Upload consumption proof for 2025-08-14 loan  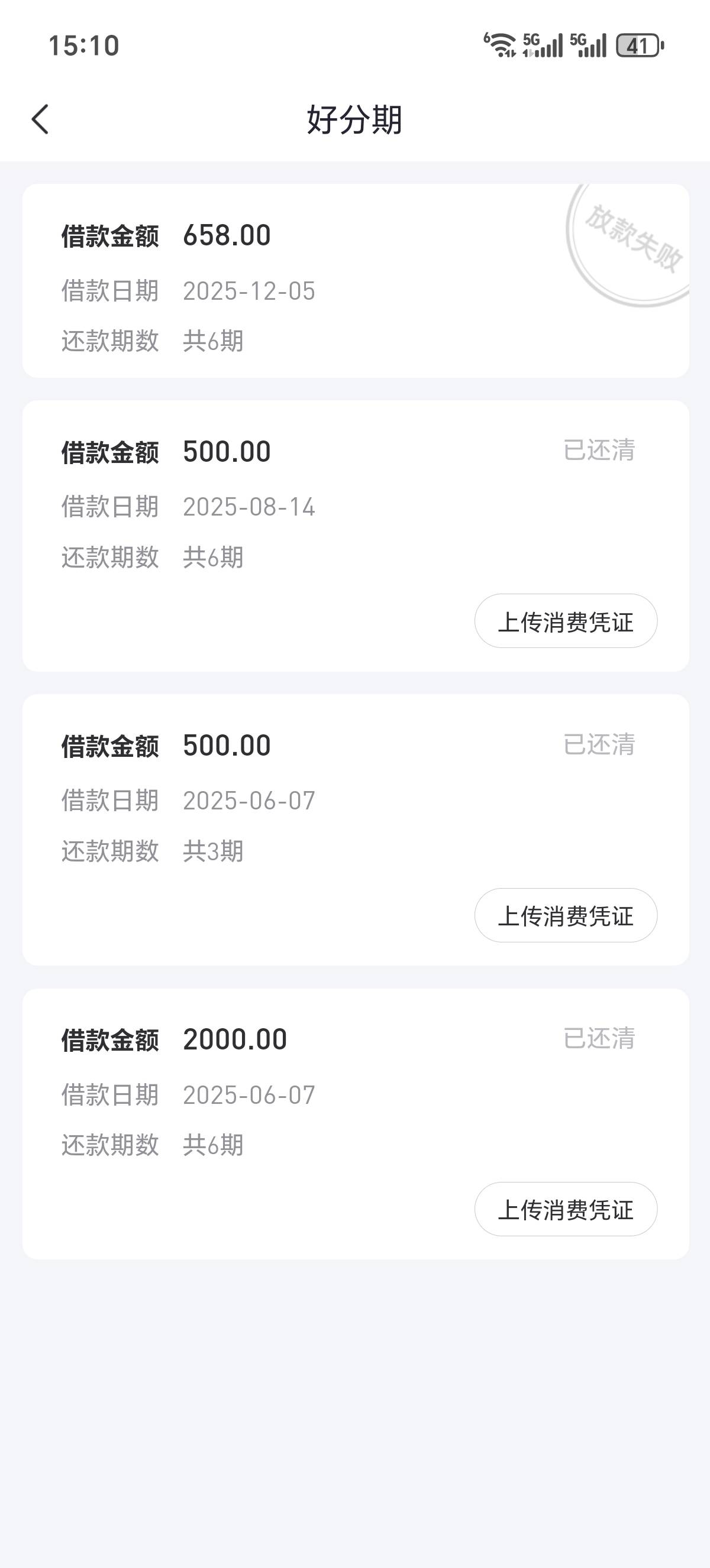566,621
